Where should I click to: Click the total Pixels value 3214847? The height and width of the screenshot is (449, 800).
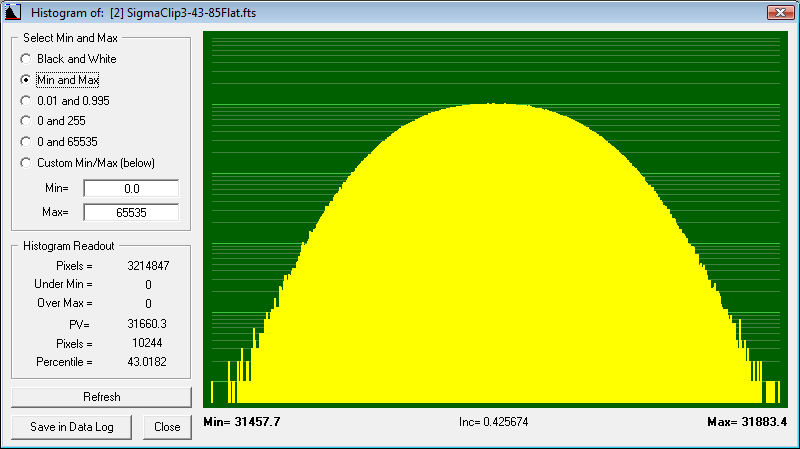tap(148, 266)
